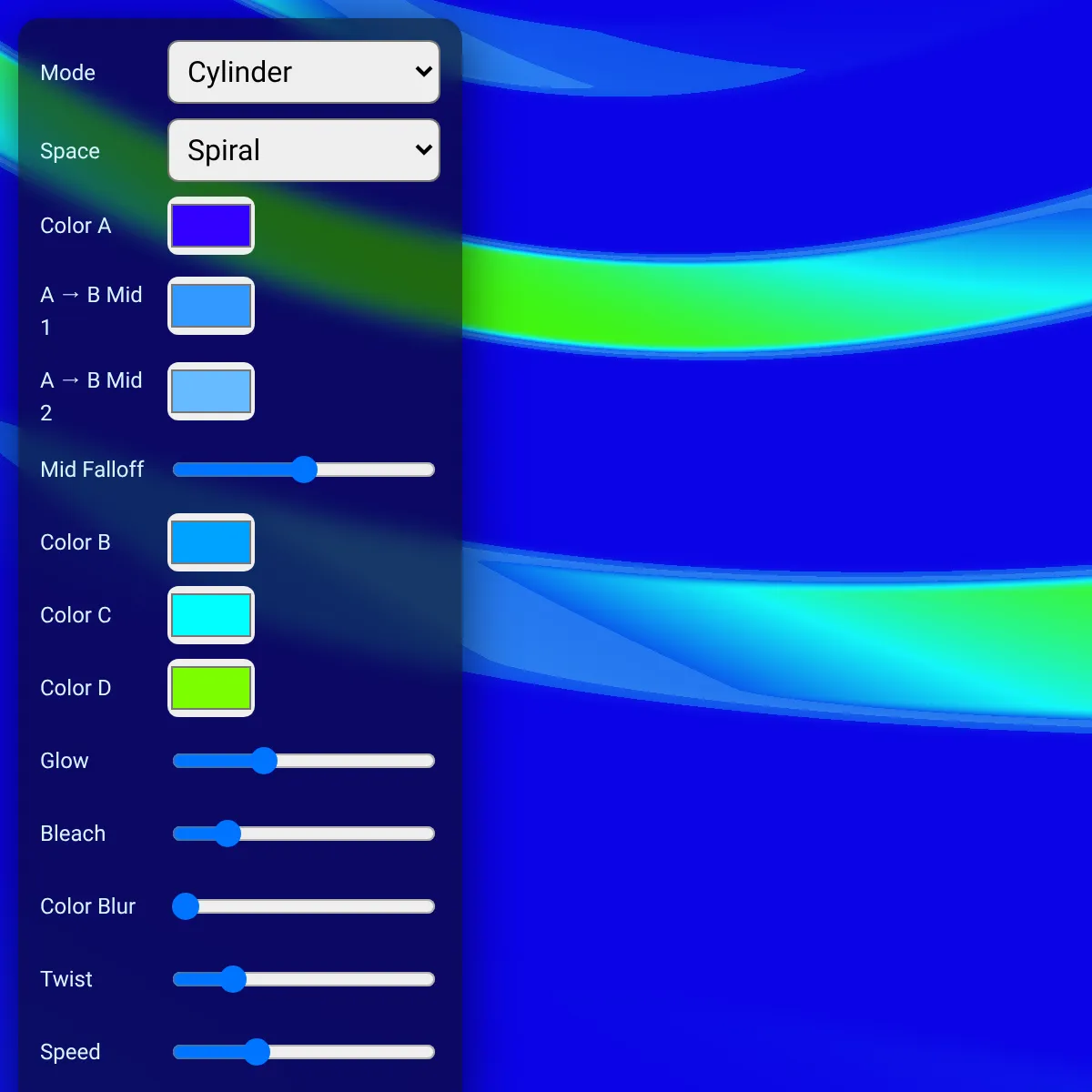The image size is (1092, 1092).
Task: Click the green Color D swatch
Action: (211, 688)
